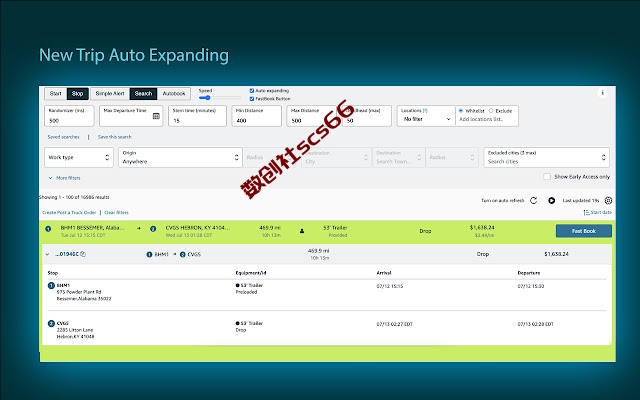The height and width of the screenshot is (400, 640).
Task: Click the 469.9 mi distance in green row
Action: [x=270, y=228]
